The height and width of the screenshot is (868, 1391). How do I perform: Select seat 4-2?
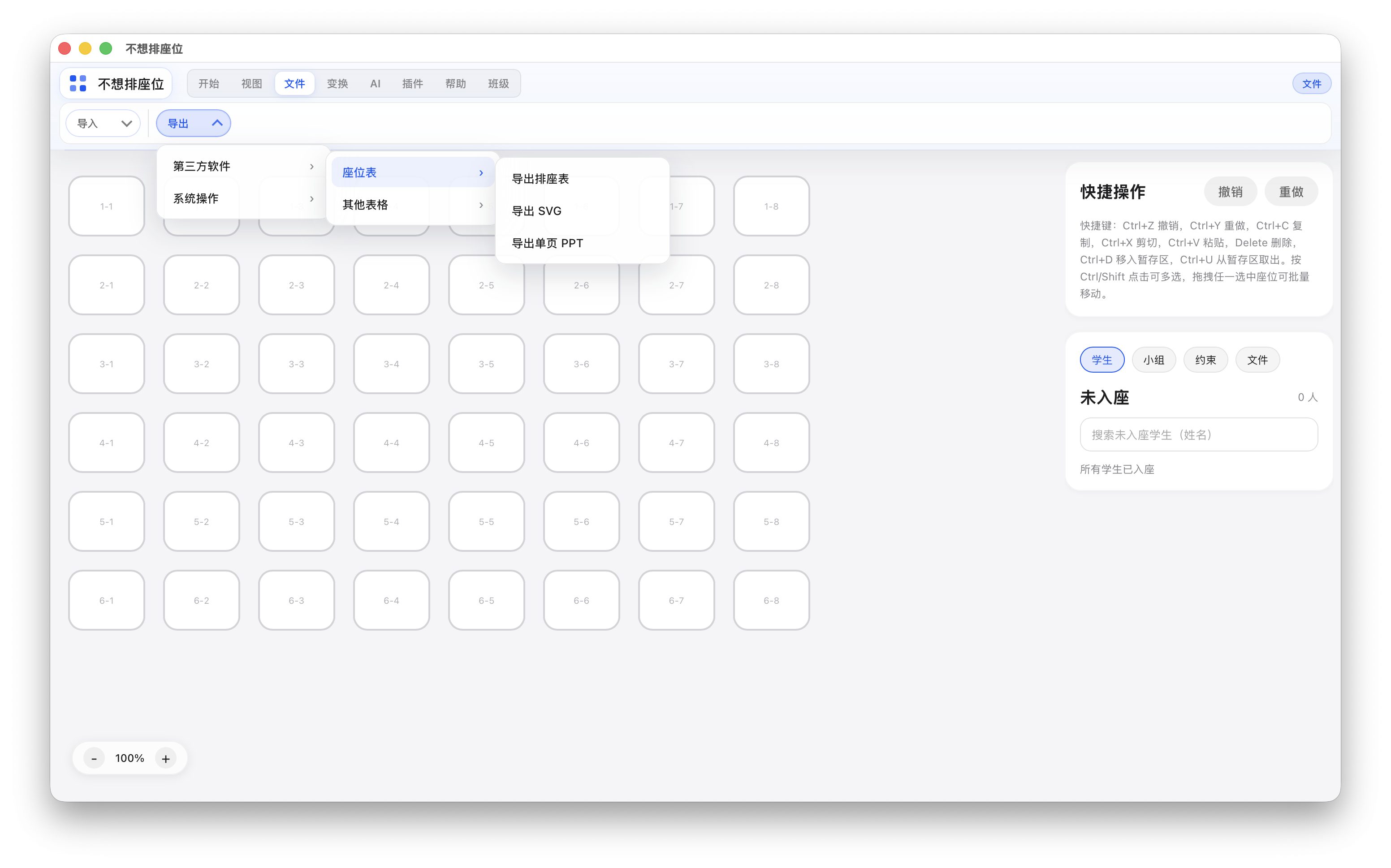(x=202, y=443)
